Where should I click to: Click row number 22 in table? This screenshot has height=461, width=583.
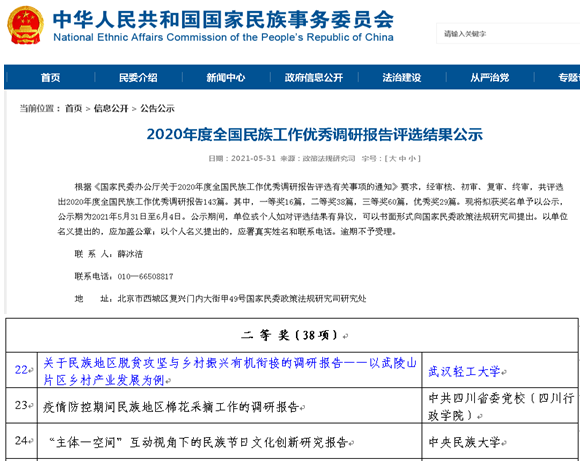point(22,370)
